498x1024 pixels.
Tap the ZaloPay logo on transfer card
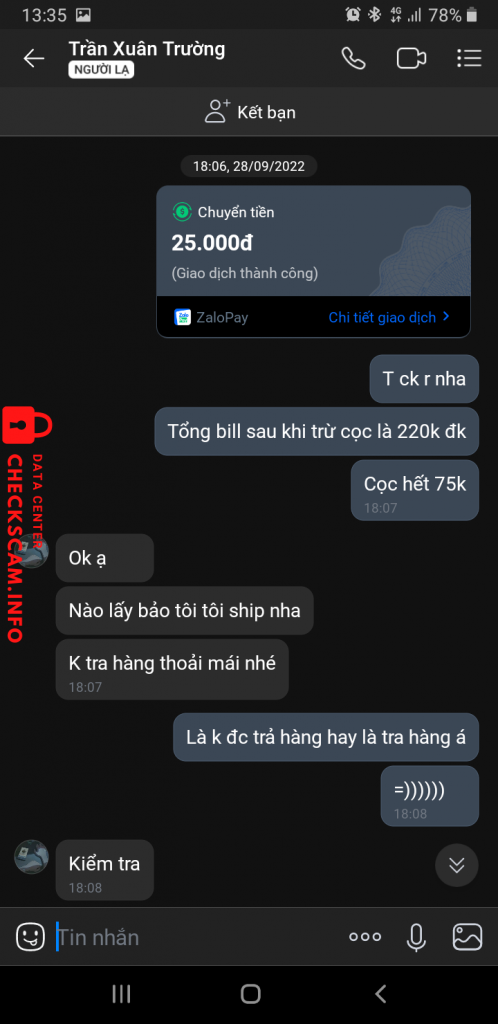[183, 317]
